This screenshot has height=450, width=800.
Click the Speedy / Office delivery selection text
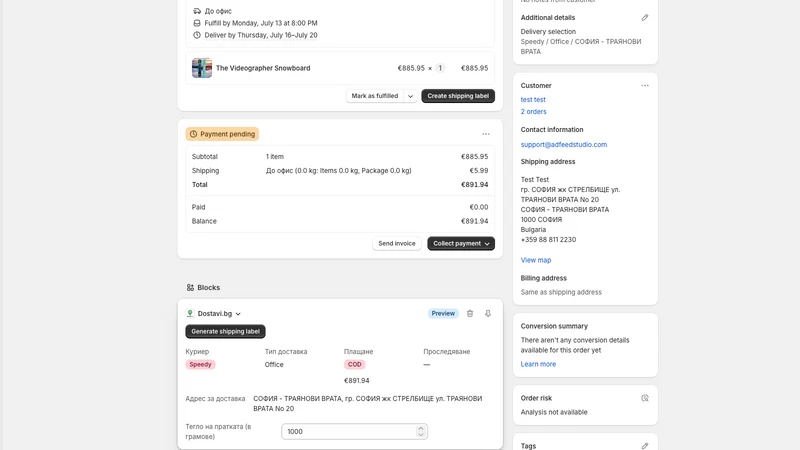pos(581,46)
